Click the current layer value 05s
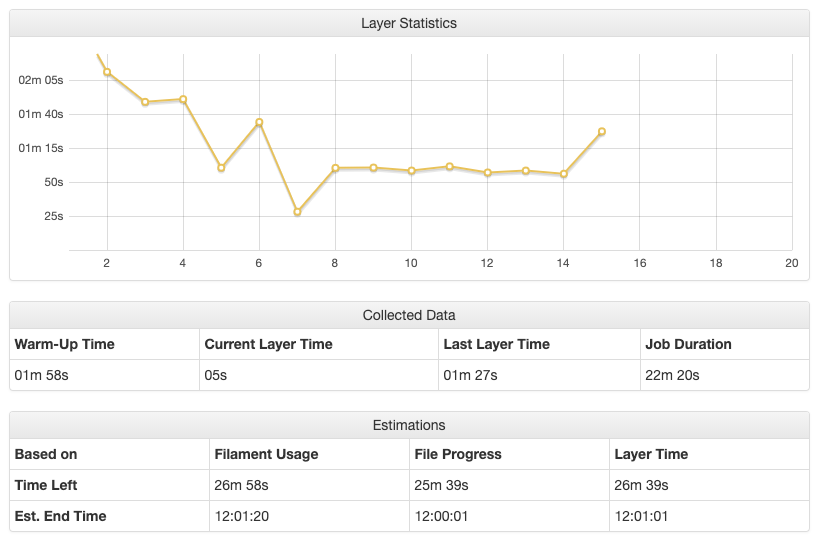818x539 pixels. (x=215, y=375)
